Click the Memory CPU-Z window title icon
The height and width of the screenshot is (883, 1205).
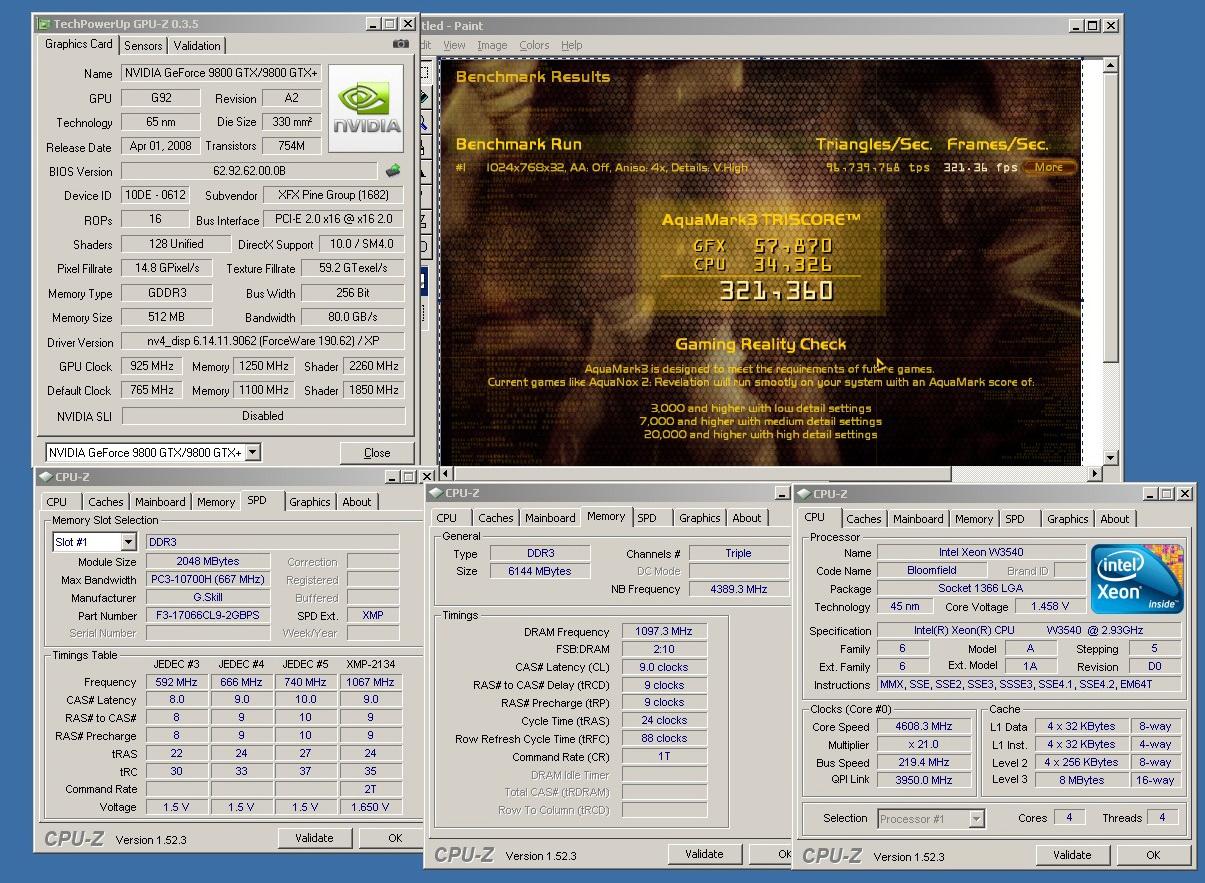(x=436, y=493)
